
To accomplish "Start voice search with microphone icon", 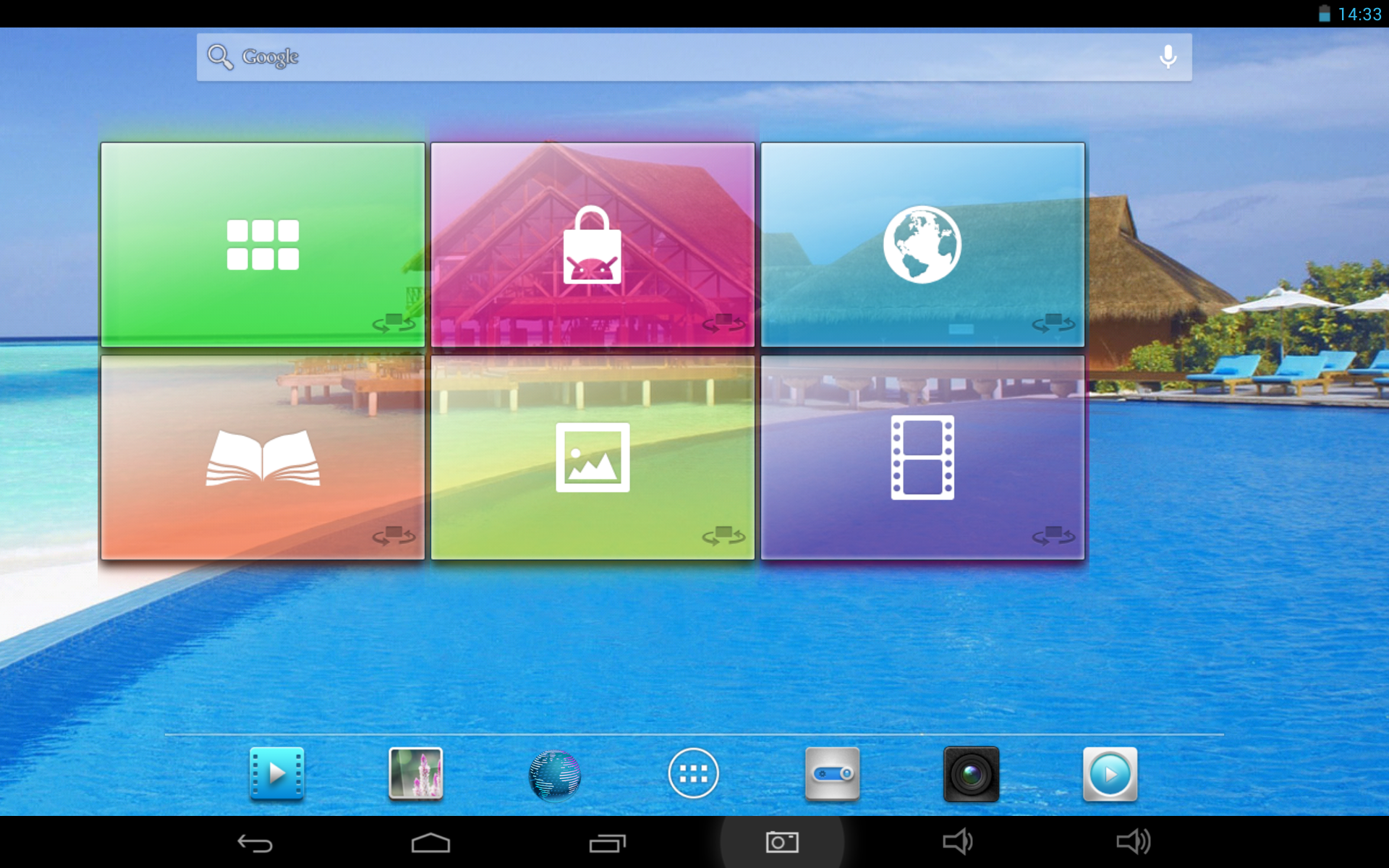I will pos(1168,56).
